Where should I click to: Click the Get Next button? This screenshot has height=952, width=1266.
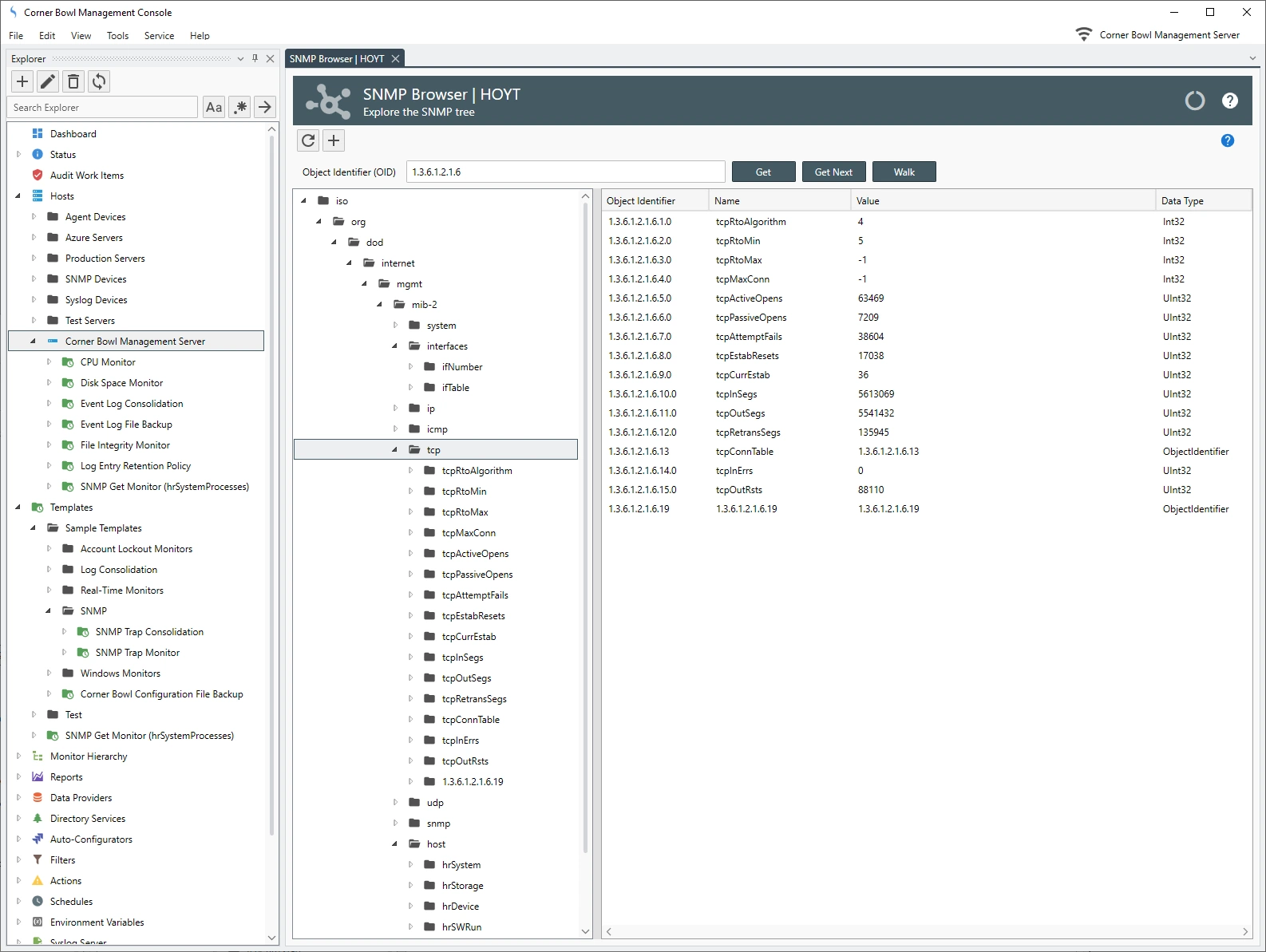(833, 172)
